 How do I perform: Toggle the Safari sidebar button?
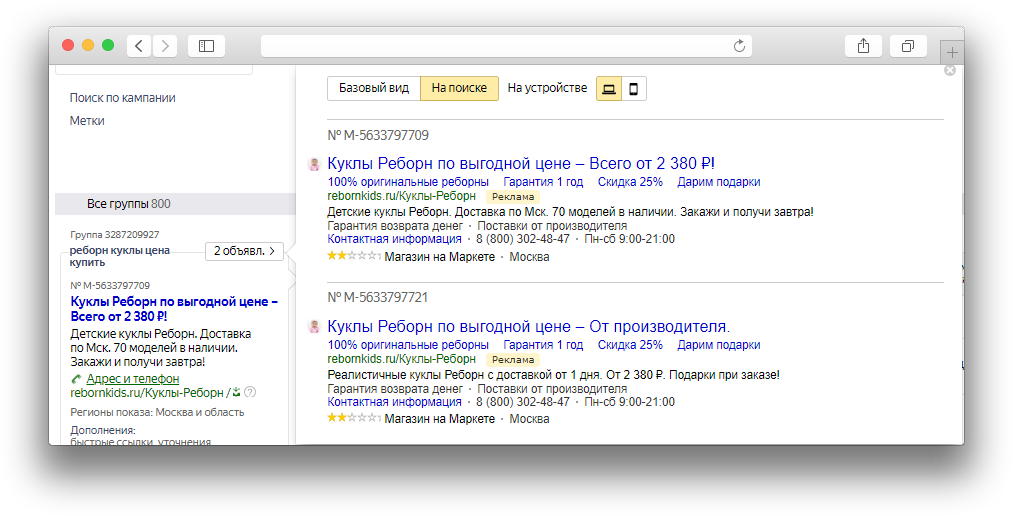206,46
